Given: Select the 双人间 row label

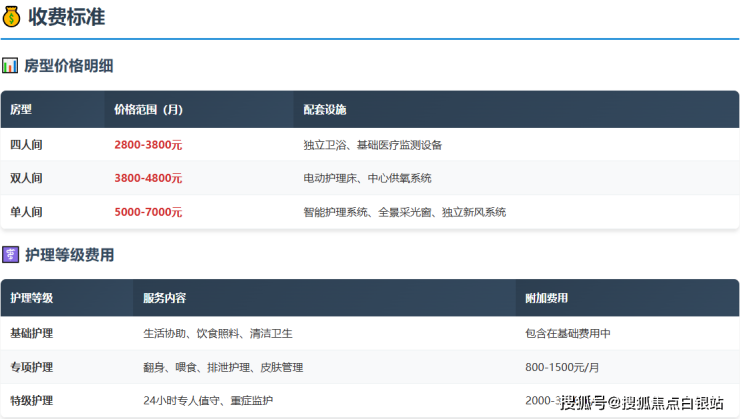Looking at the screenshot, I should pyautogui.click(x=26, y=178).
